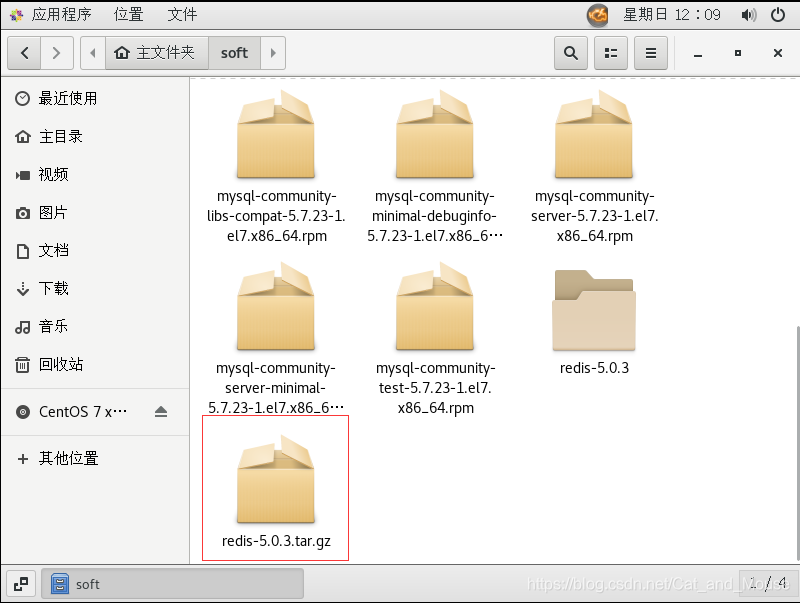
Task: Minimize the file manager window
Action: pos(698,53)
